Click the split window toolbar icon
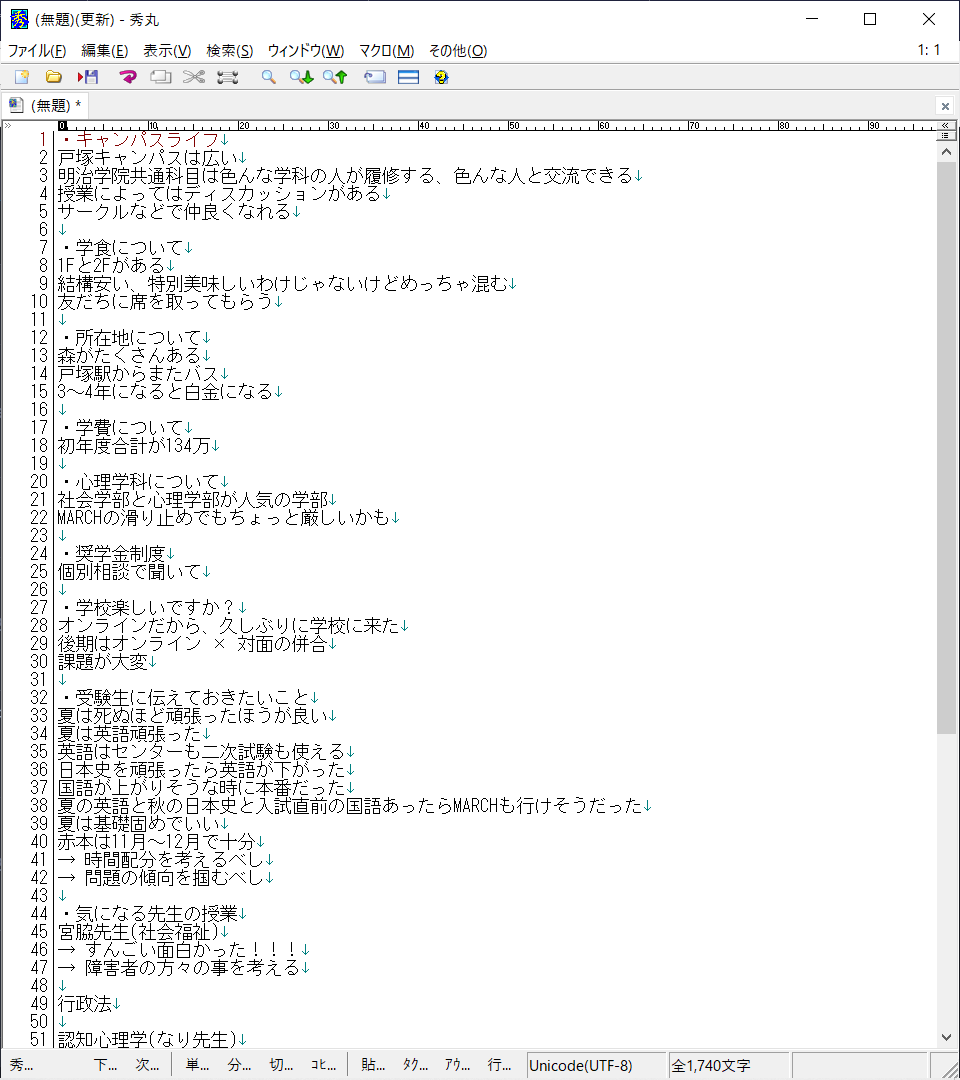 408,77
